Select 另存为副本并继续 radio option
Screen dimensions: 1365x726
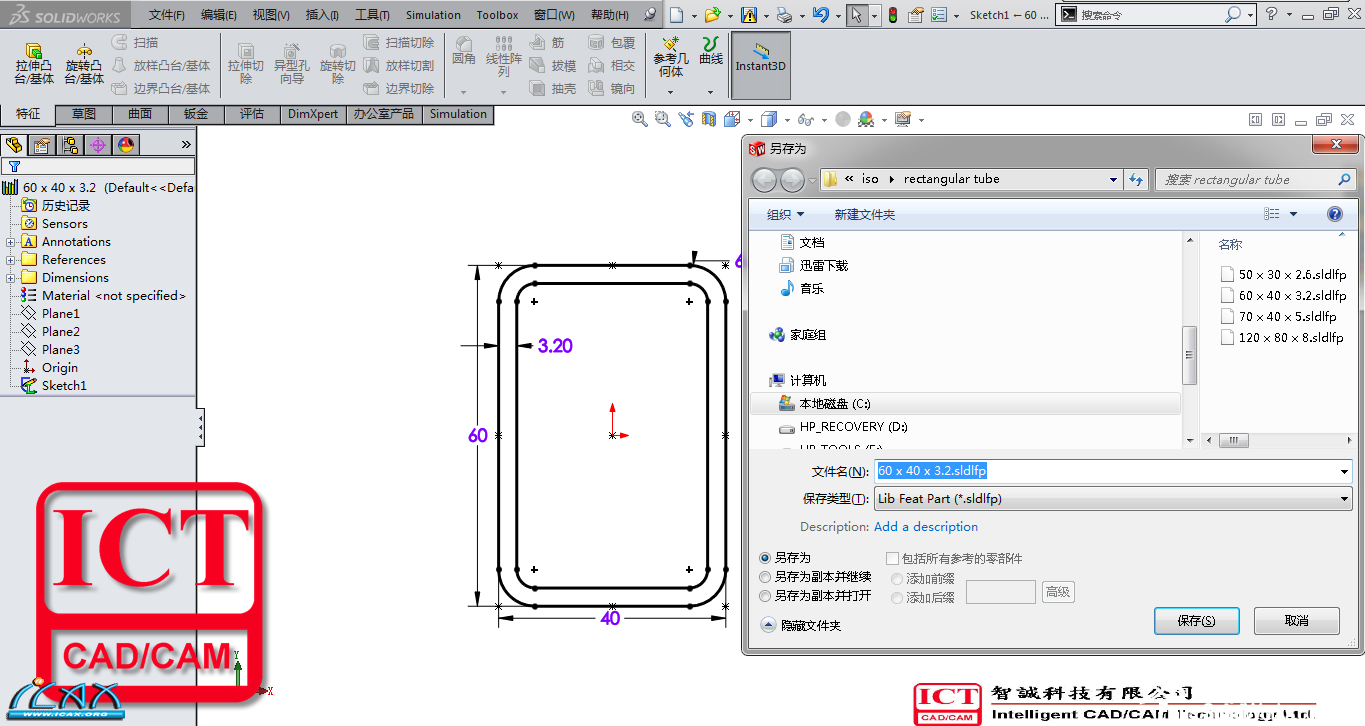click(766, 577)
